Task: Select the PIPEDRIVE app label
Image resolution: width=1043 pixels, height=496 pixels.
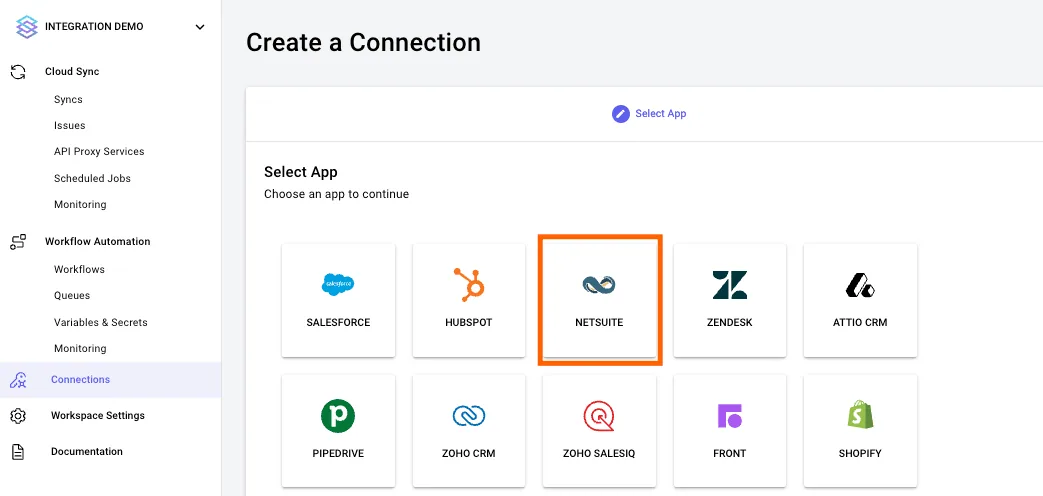Action: click(x=338, y=453)
